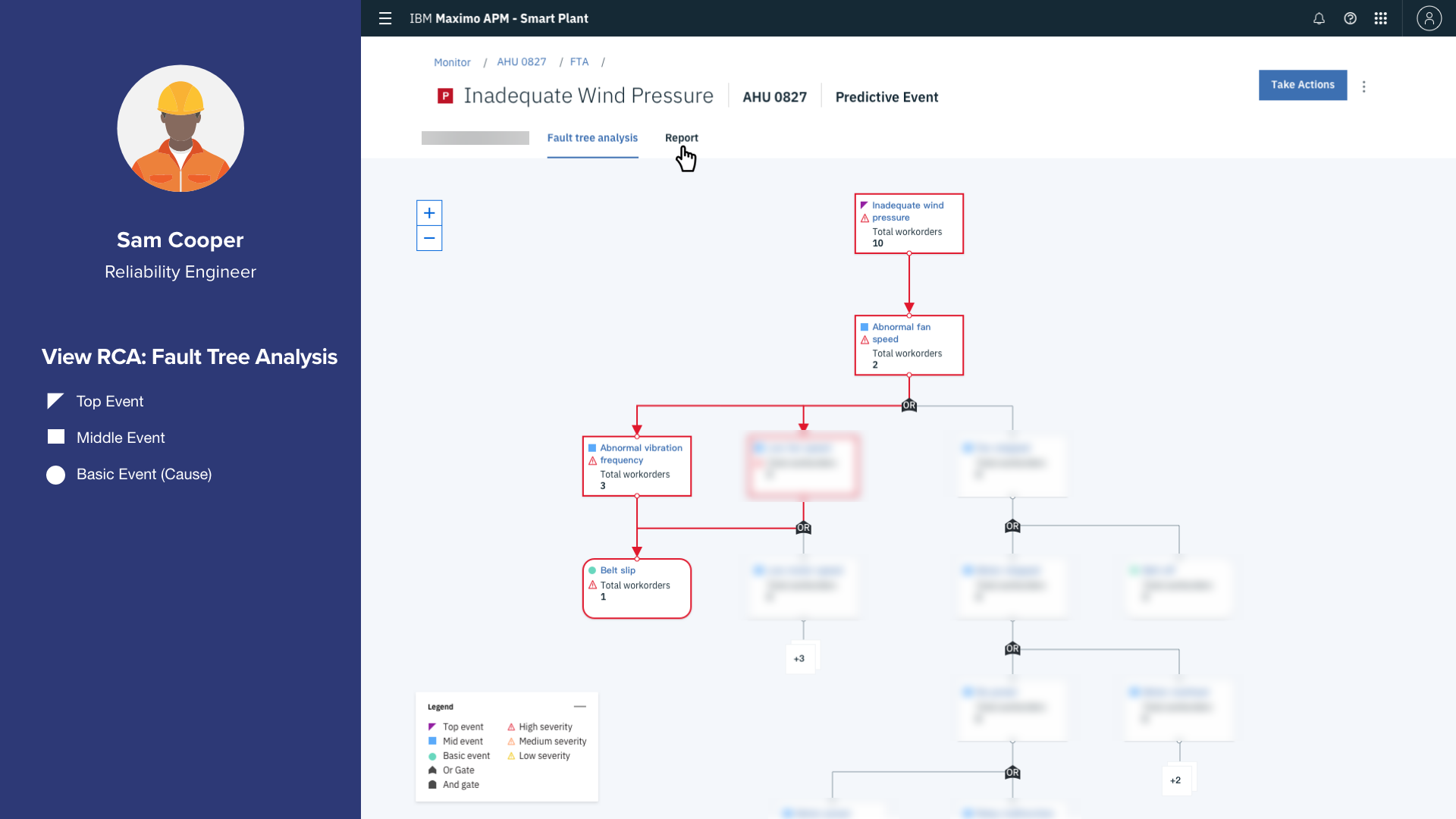Click the OR gate below Abnormal fan speed
The height and width of the screenshot is (819, 1456).
[909, 406]
